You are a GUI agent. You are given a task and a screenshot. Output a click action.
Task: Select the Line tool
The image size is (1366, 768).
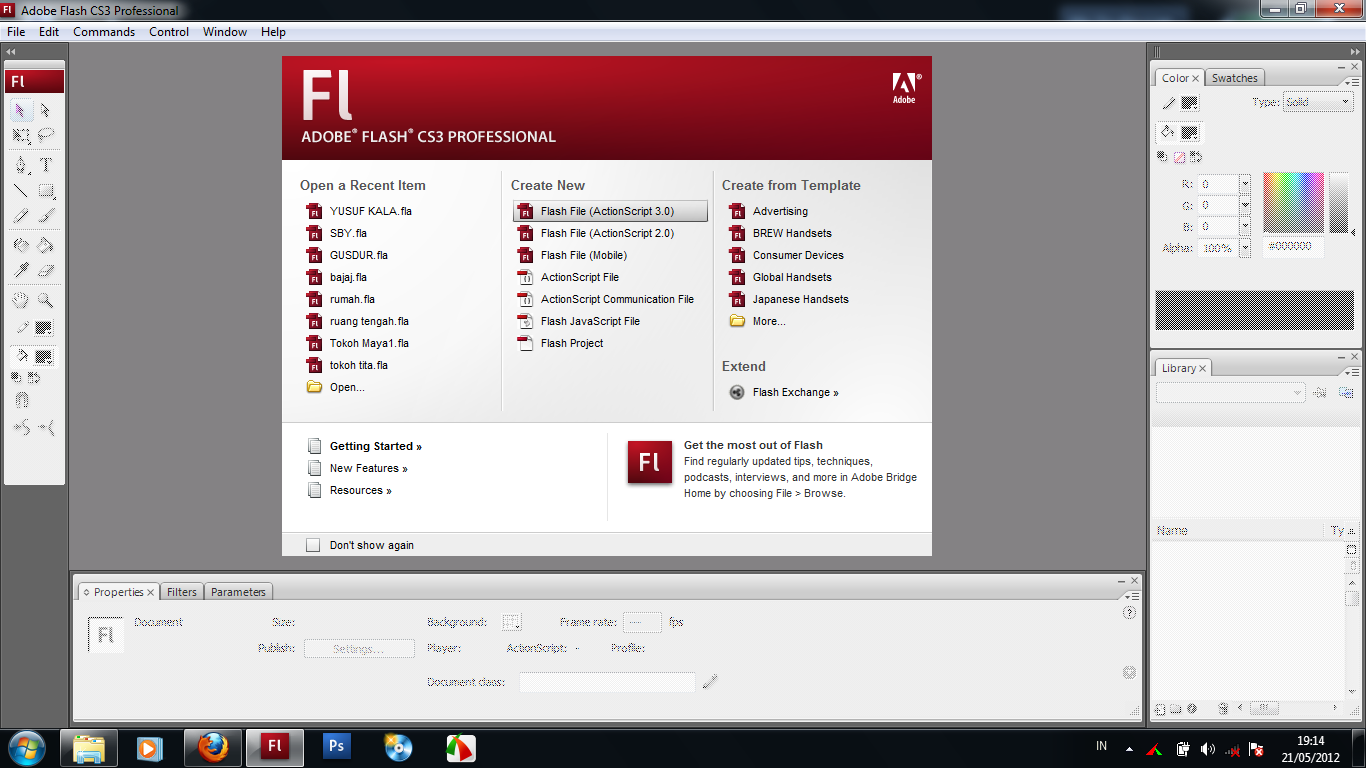pos(21,190)
